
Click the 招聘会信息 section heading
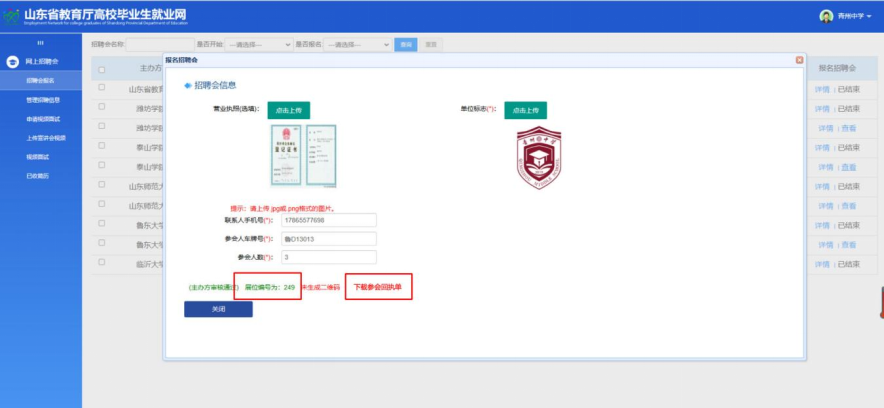point(215,86)
